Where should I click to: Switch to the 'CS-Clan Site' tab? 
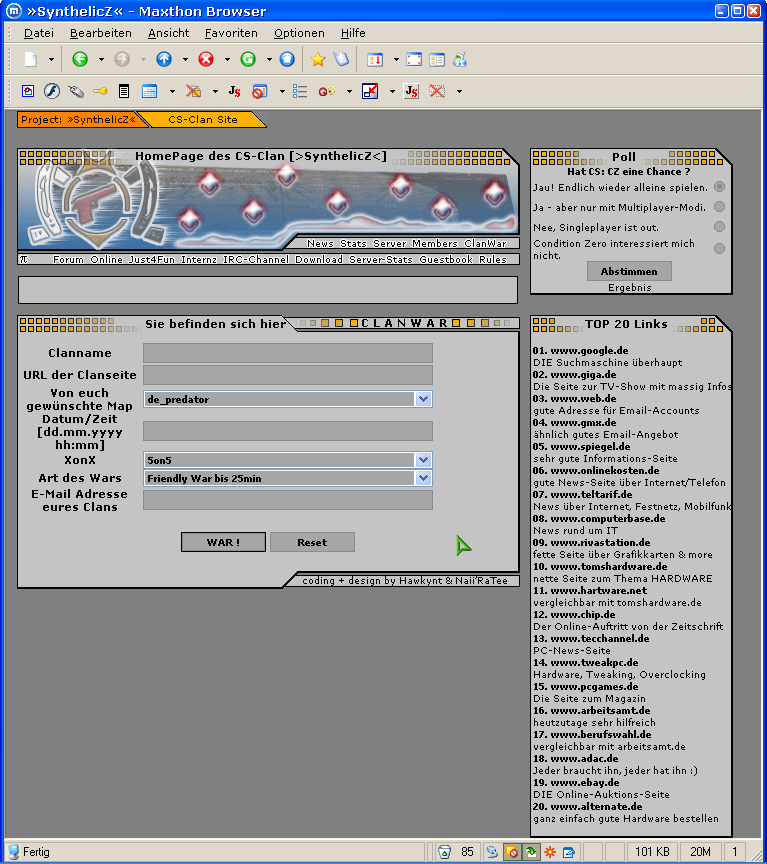coord(203,120)
